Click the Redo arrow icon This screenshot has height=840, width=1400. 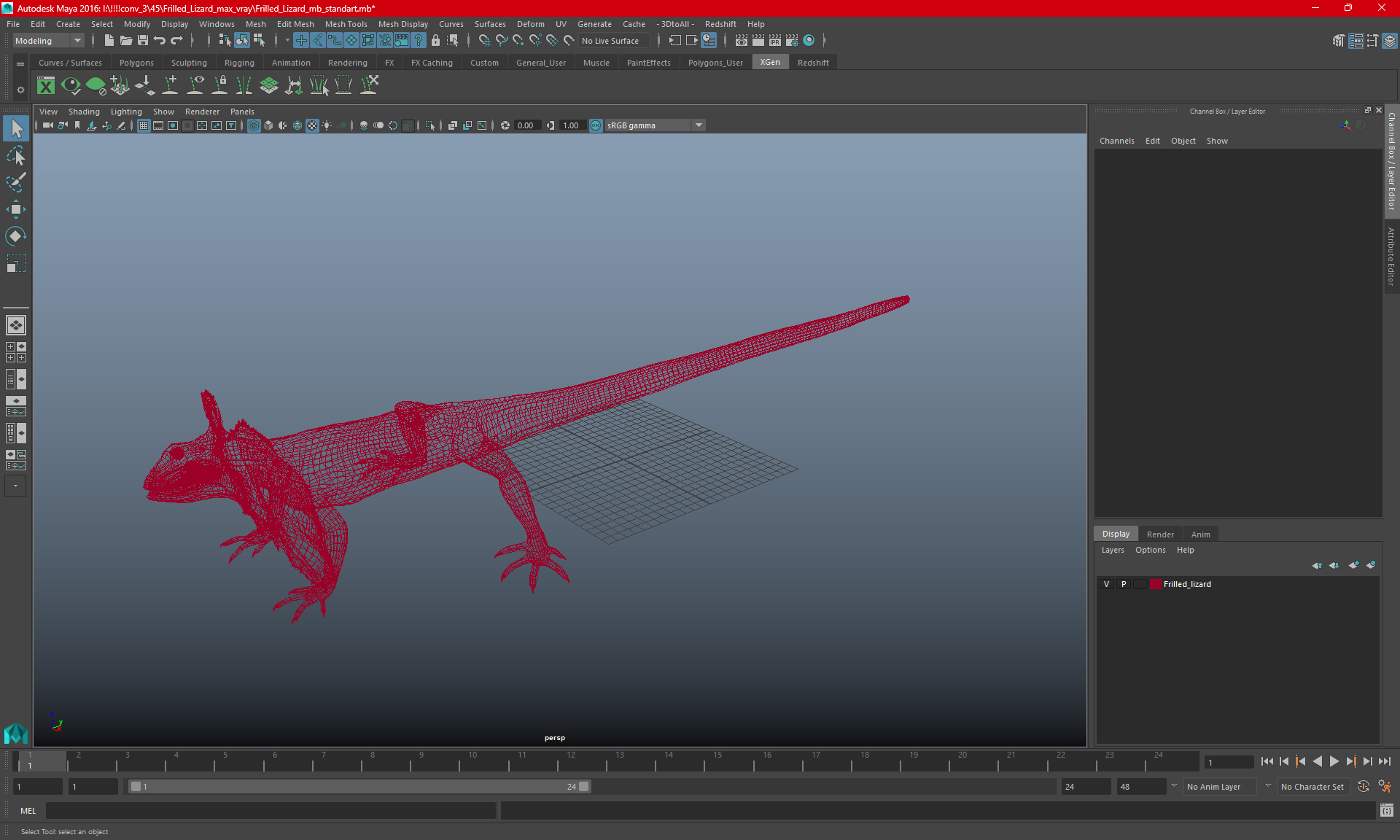(176, 41)
